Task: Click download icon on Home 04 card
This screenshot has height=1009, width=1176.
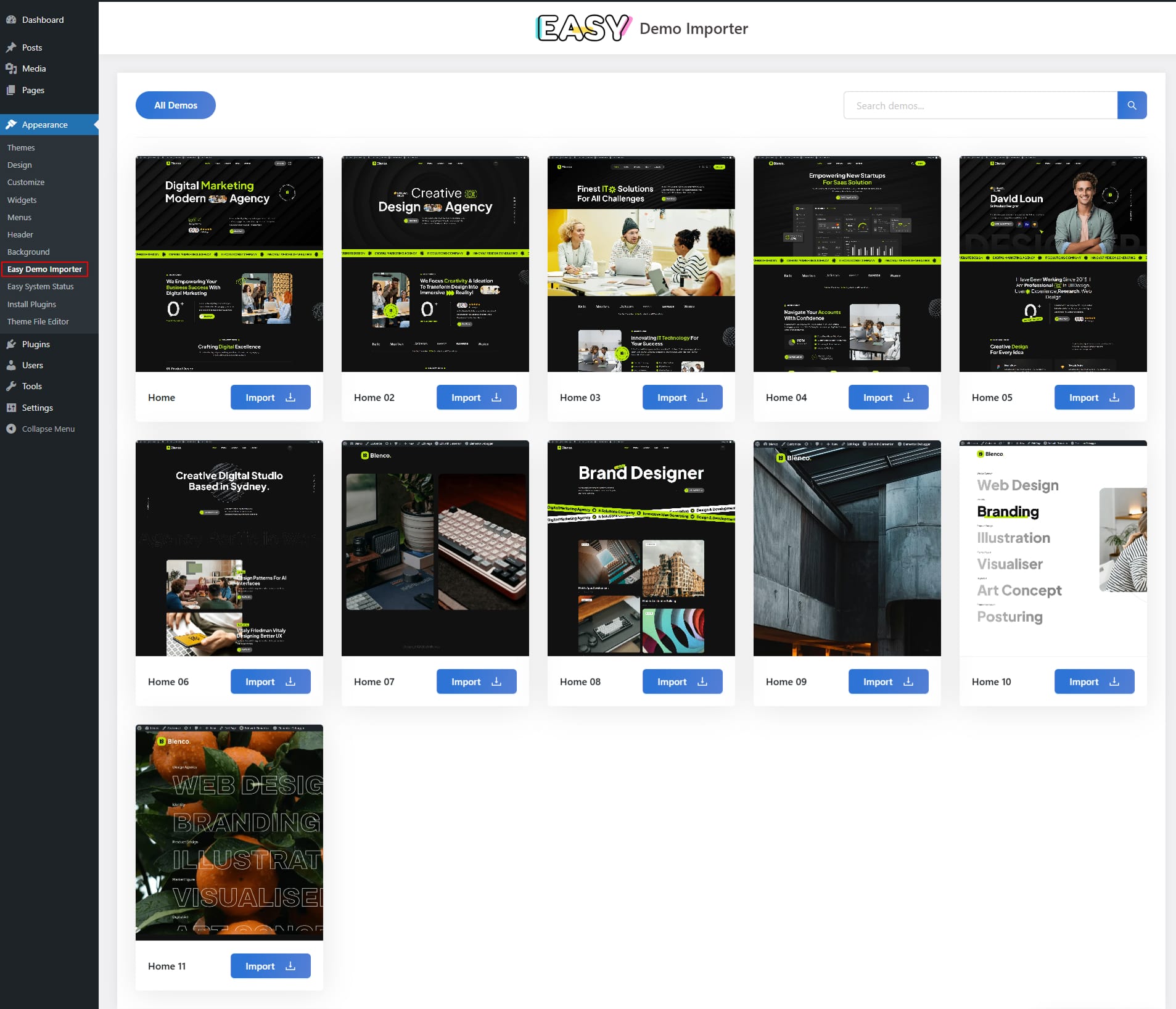Action: [908, 398]
